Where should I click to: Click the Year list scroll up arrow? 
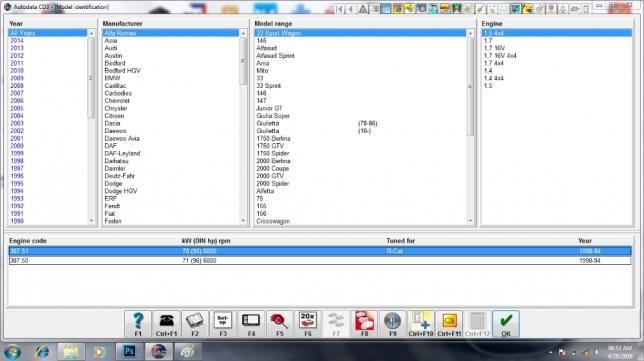91,33
